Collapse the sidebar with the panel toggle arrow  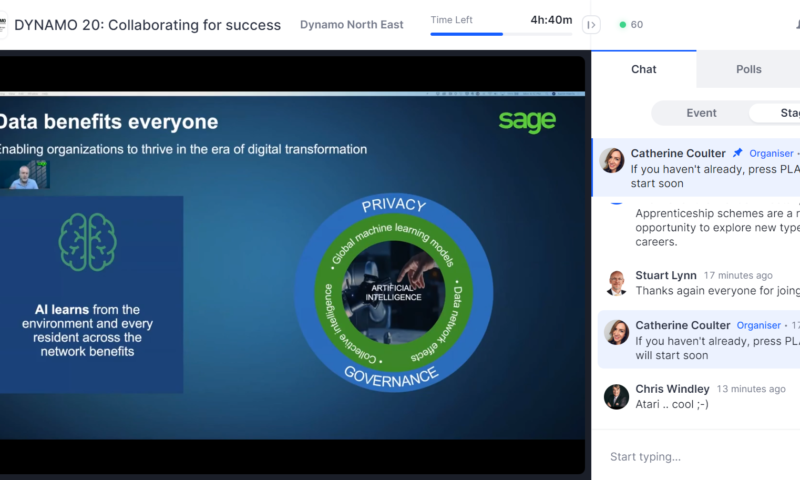[591, 25]
